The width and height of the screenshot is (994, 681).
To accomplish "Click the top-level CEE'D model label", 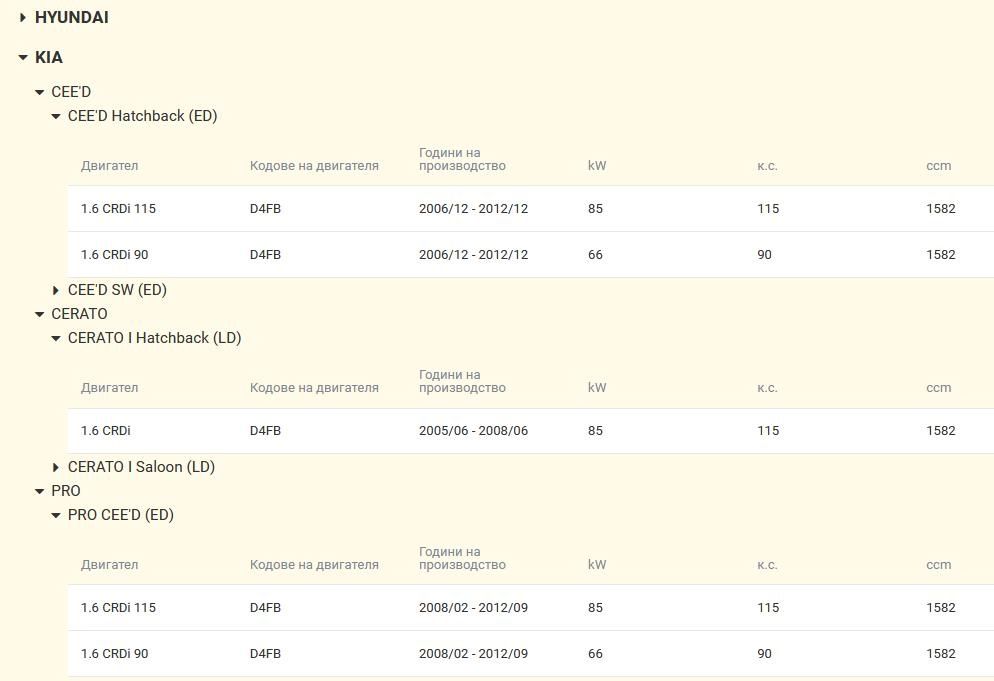I will coord(71,92).
